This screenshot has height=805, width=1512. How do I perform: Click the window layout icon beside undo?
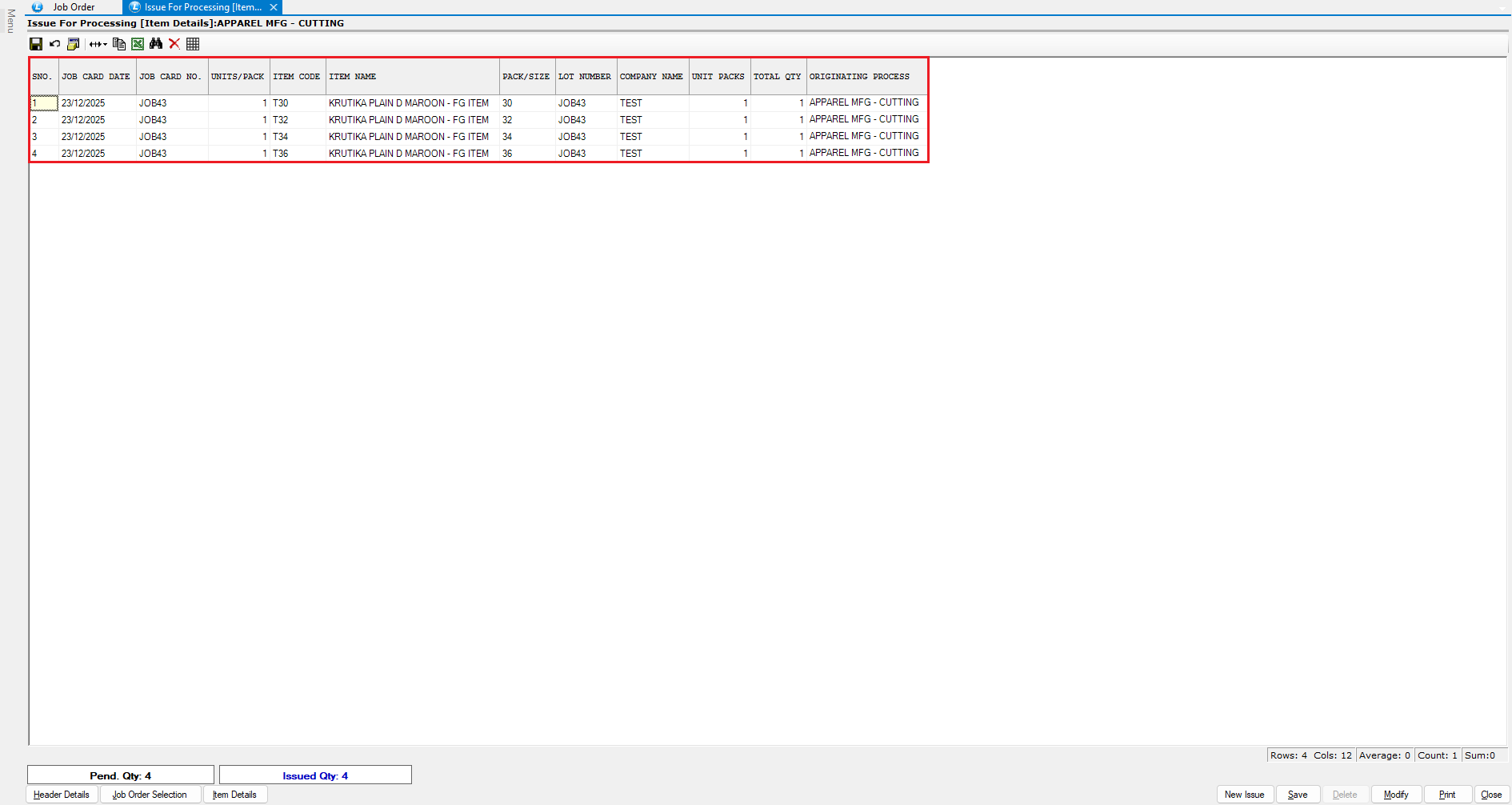pyautogui.click(x=74, y=44)
